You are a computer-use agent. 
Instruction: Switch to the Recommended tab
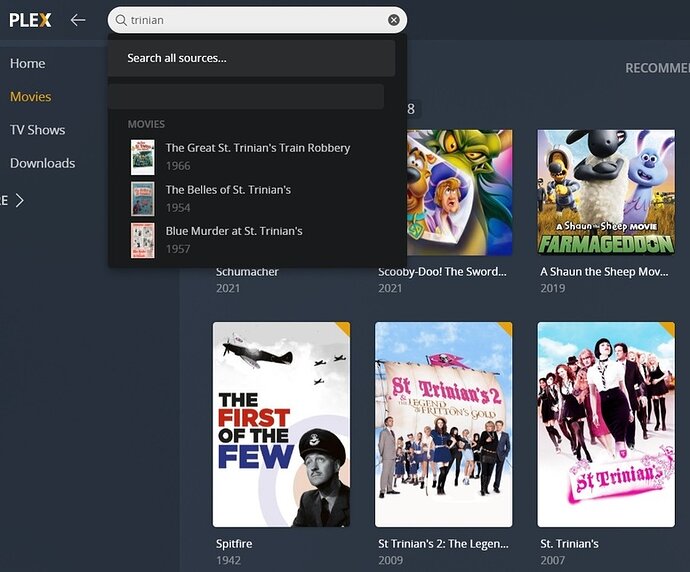point(657,68)
